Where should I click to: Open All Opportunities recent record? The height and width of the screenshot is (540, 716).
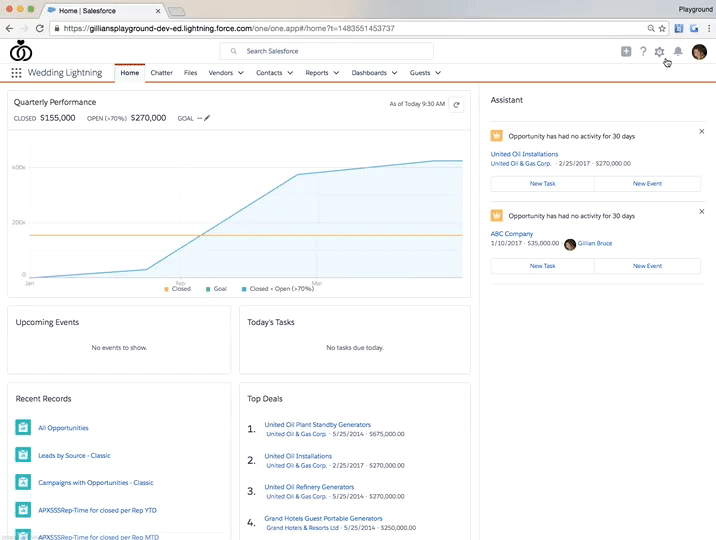click(x=63, y=428)
